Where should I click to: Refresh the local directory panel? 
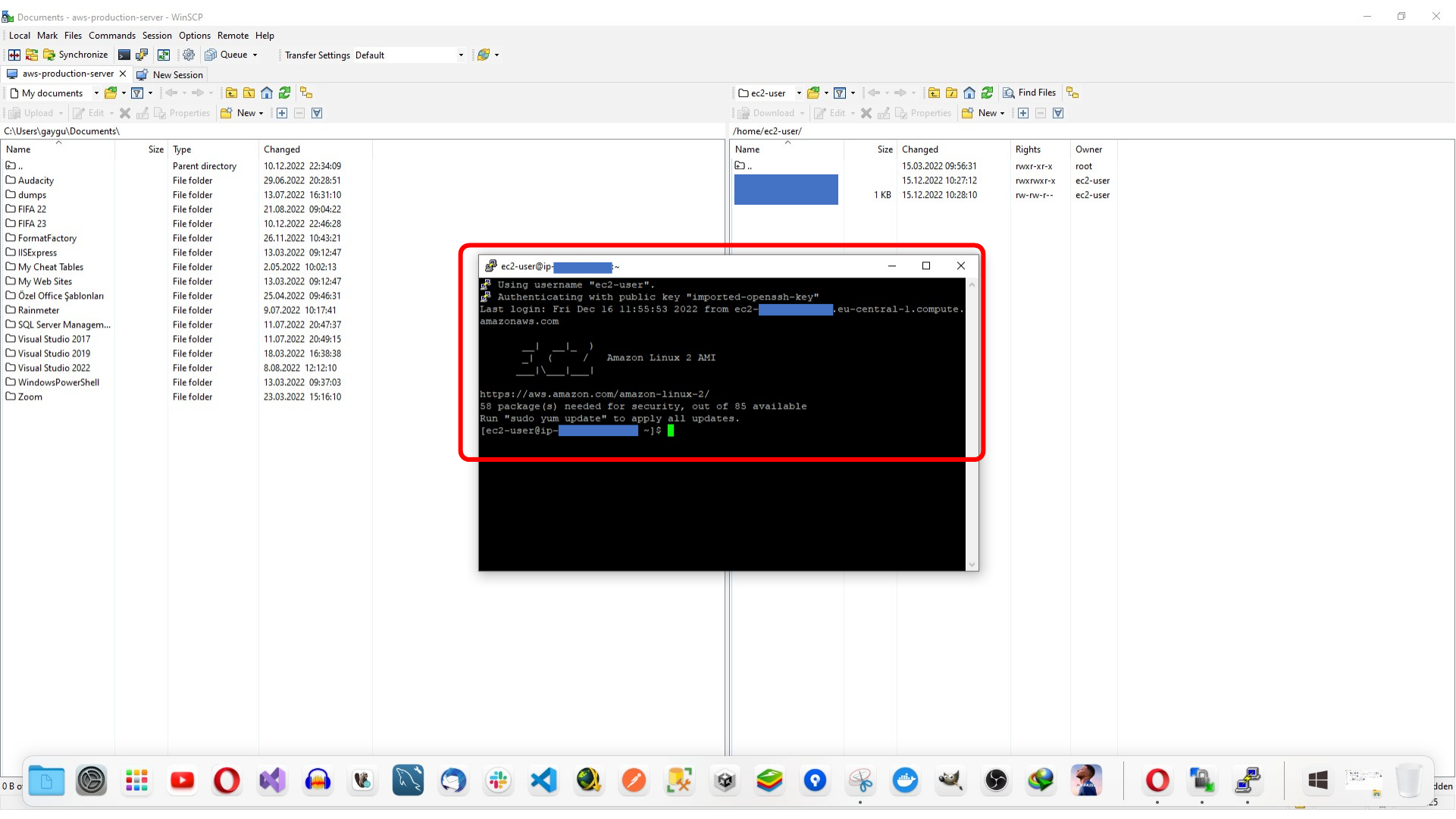[x=285, y=93]
